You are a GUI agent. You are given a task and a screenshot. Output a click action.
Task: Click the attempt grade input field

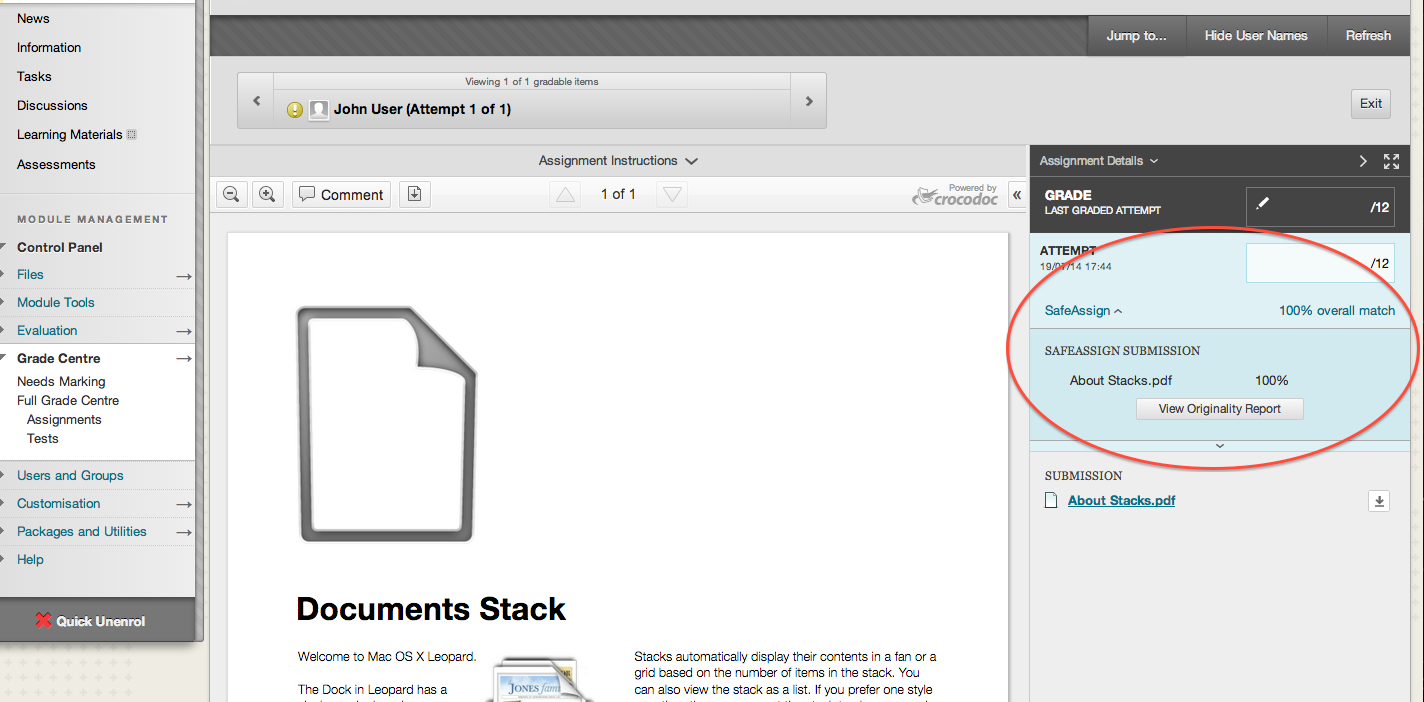[1320, 263]
